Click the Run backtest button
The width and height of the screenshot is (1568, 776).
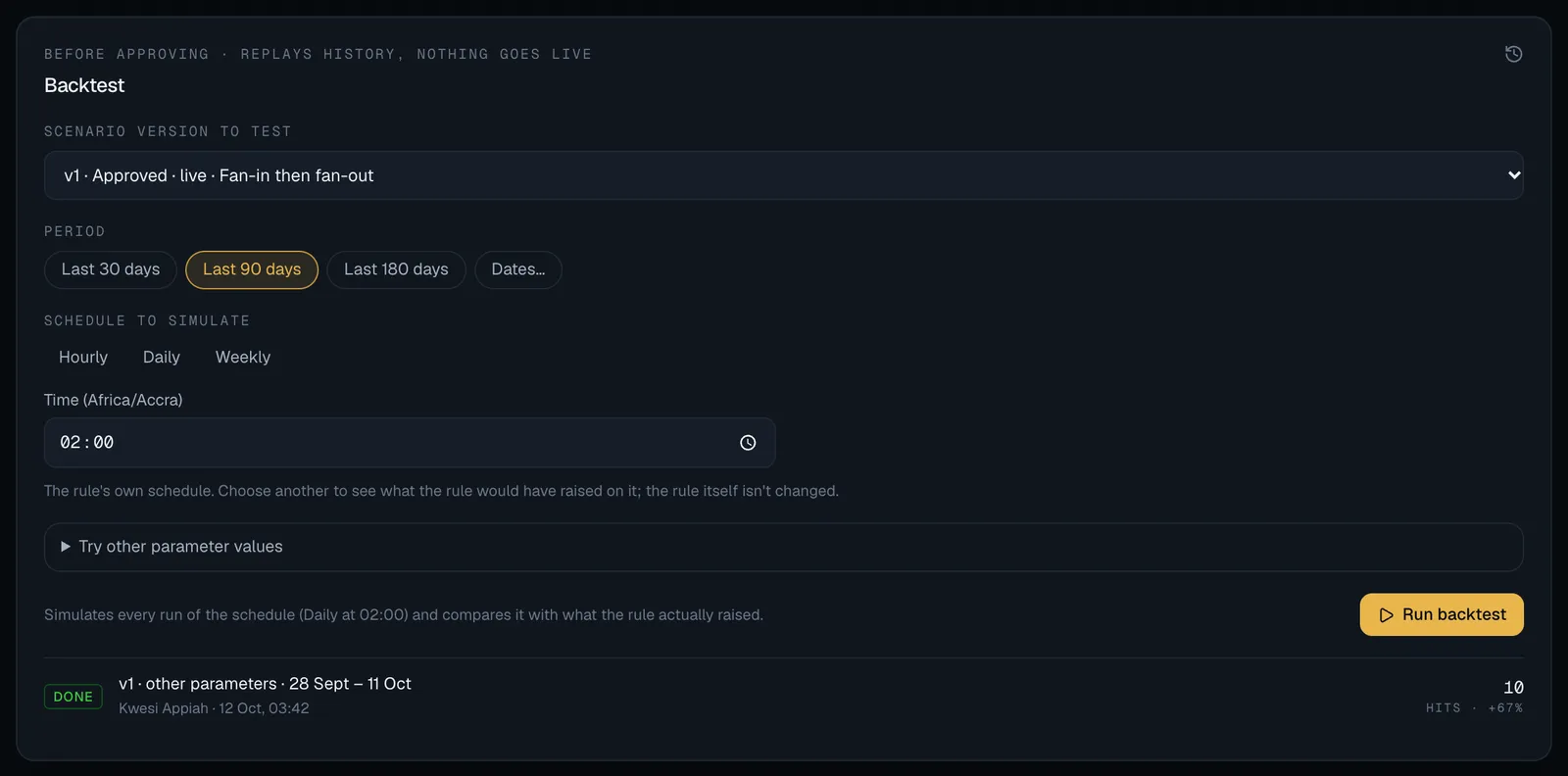pyautogui.click(x=1442, y=614)
